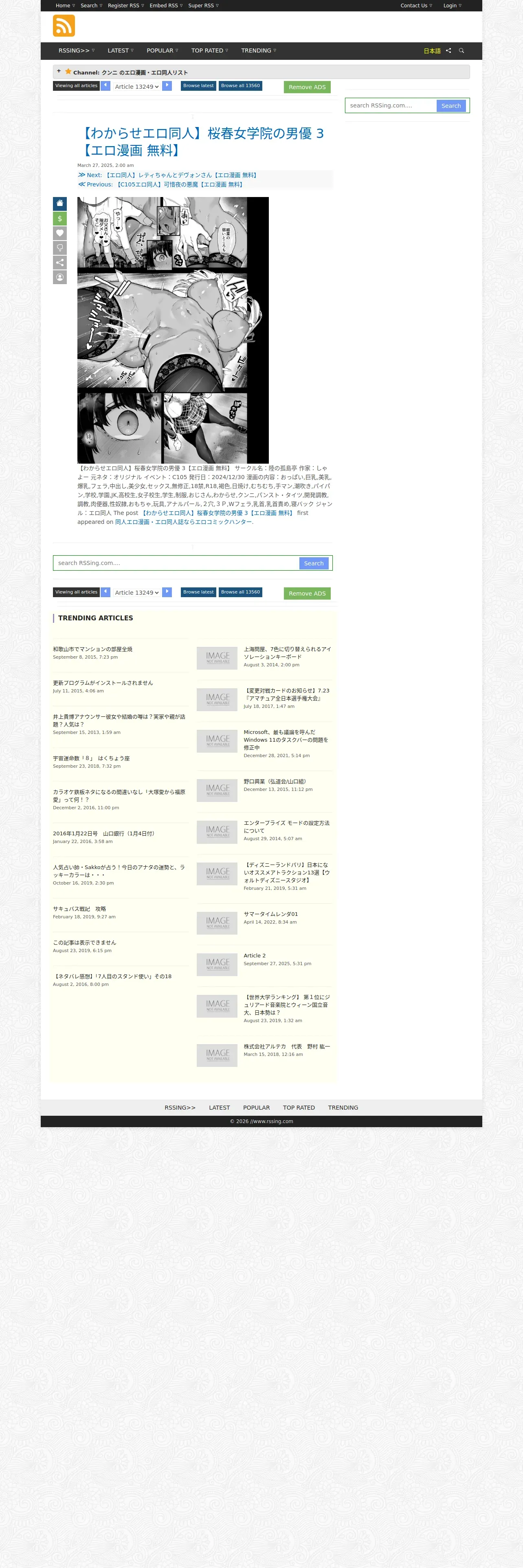Click the image placeholder beside 野口興業
Image resolution: width=523 pixels, height=1568 pixels.
coord(217,790)
